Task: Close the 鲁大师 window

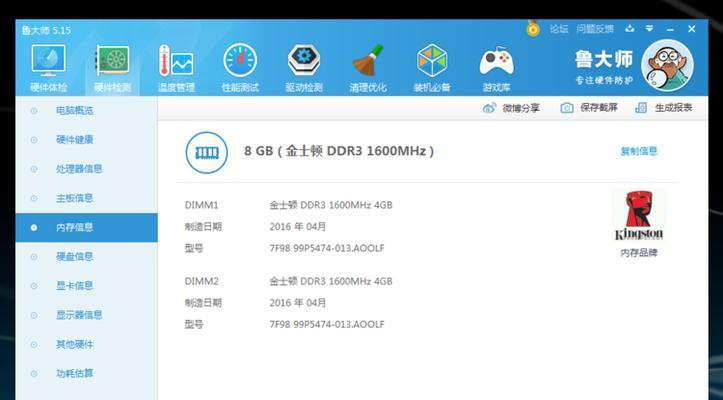Action: point(692,29)
